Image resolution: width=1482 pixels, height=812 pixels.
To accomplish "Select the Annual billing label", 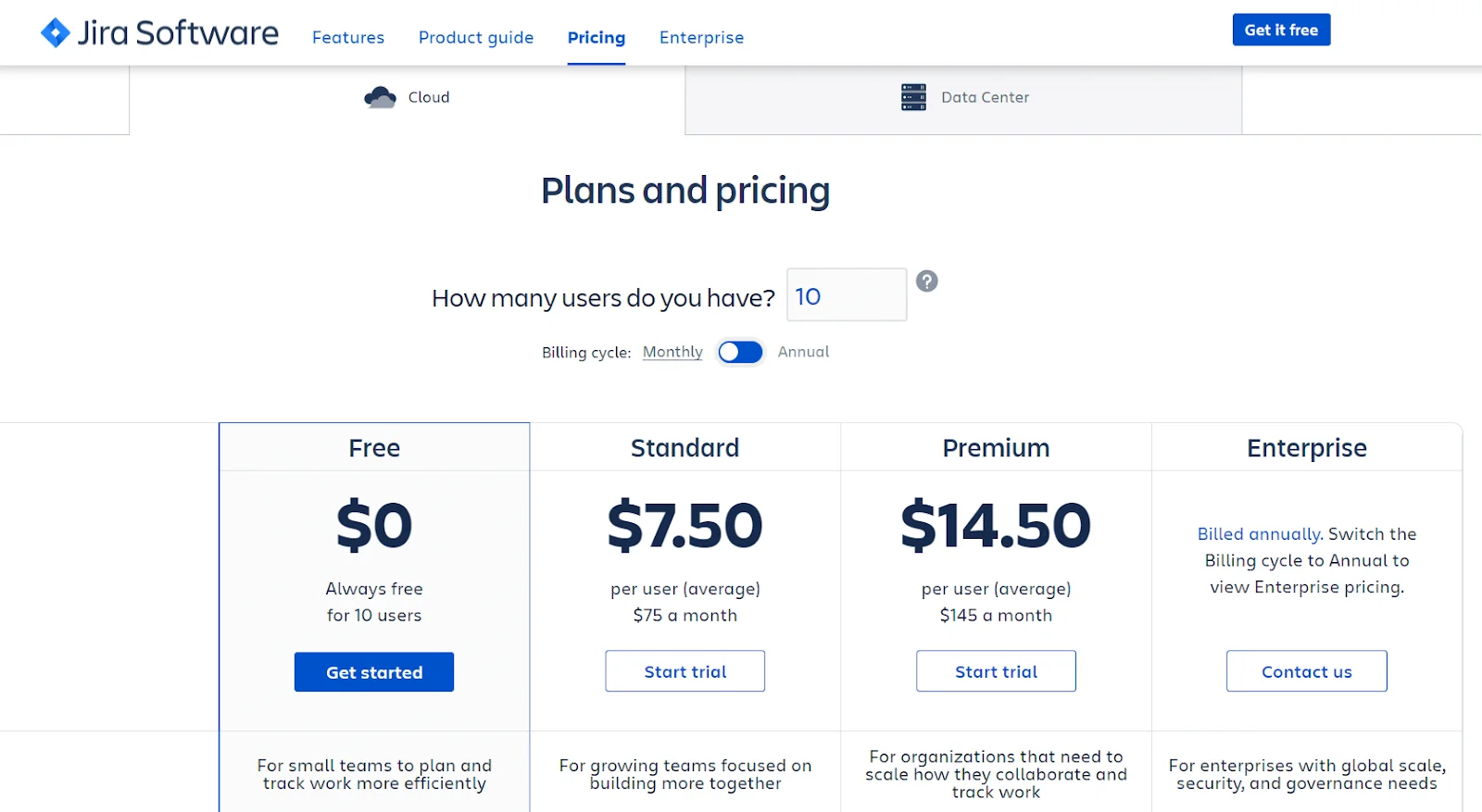I will (803, 352).
